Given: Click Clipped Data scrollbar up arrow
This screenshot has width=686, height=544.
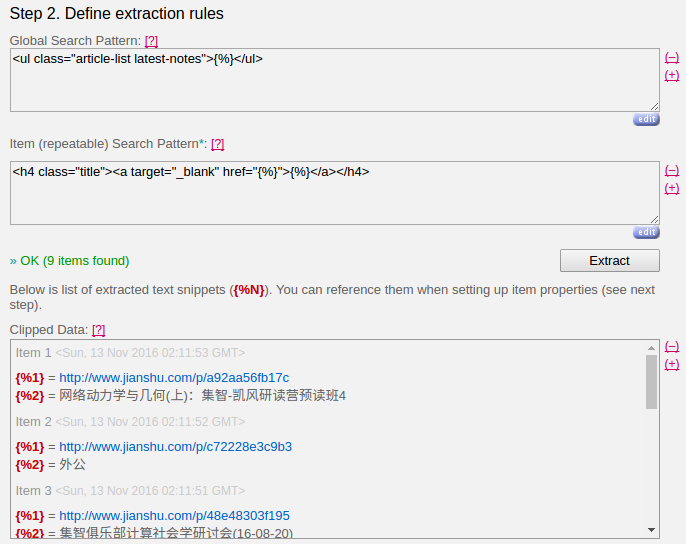Looking at the screenshot, I should pos(651,348).
